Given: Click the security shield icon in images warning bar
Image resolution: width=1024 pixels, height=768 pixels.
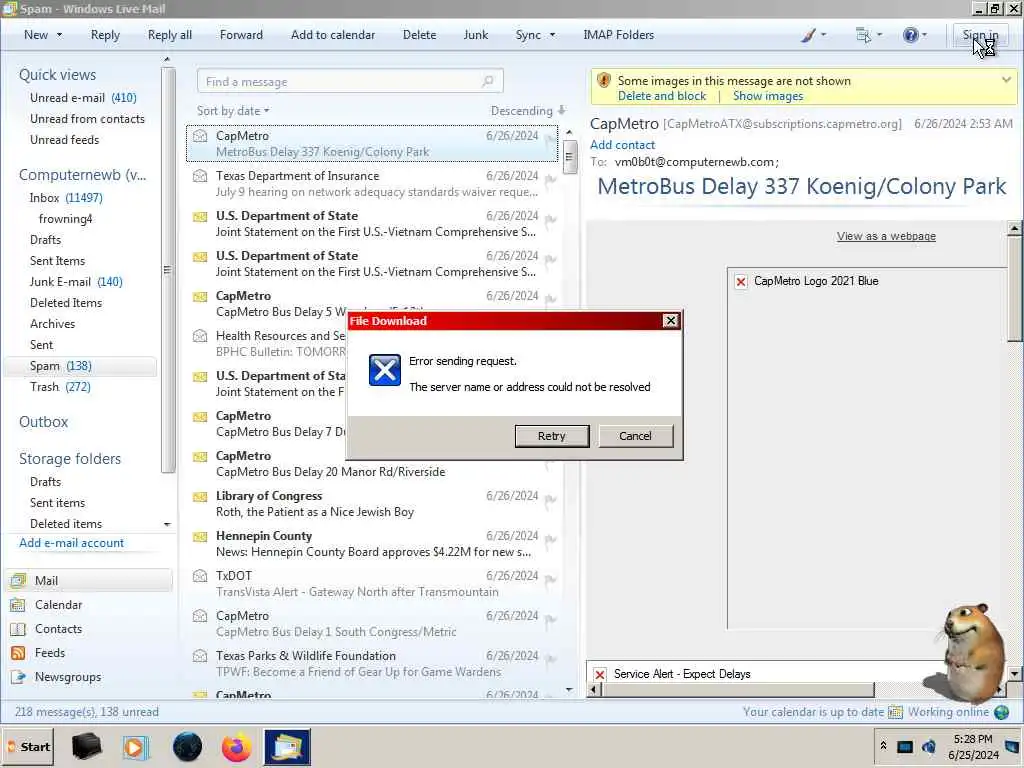Looking at the screenshot, I should coord(604,80).
